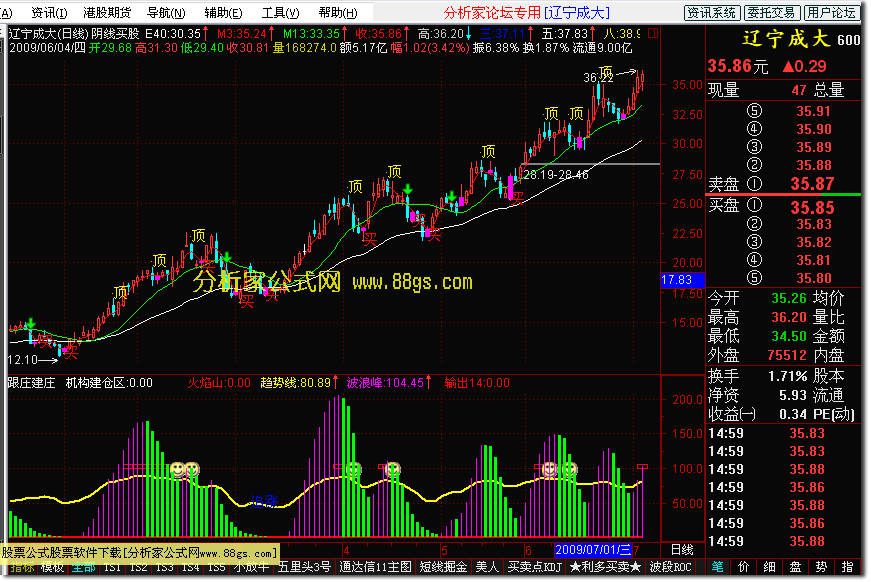
Task: Open the 导航(N) menu
Action: pyautogui.click(x=166, y=12)
